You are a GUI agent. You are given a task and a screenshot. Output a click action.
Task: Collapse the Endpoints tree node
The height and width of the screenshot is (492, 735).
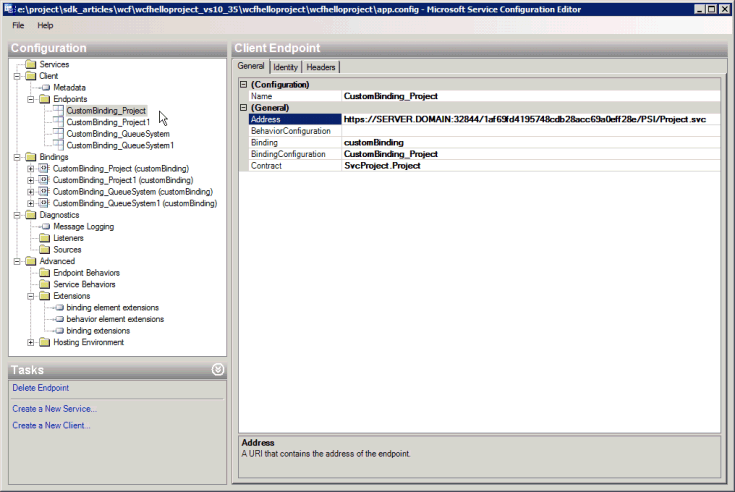[x=31, y=99]
